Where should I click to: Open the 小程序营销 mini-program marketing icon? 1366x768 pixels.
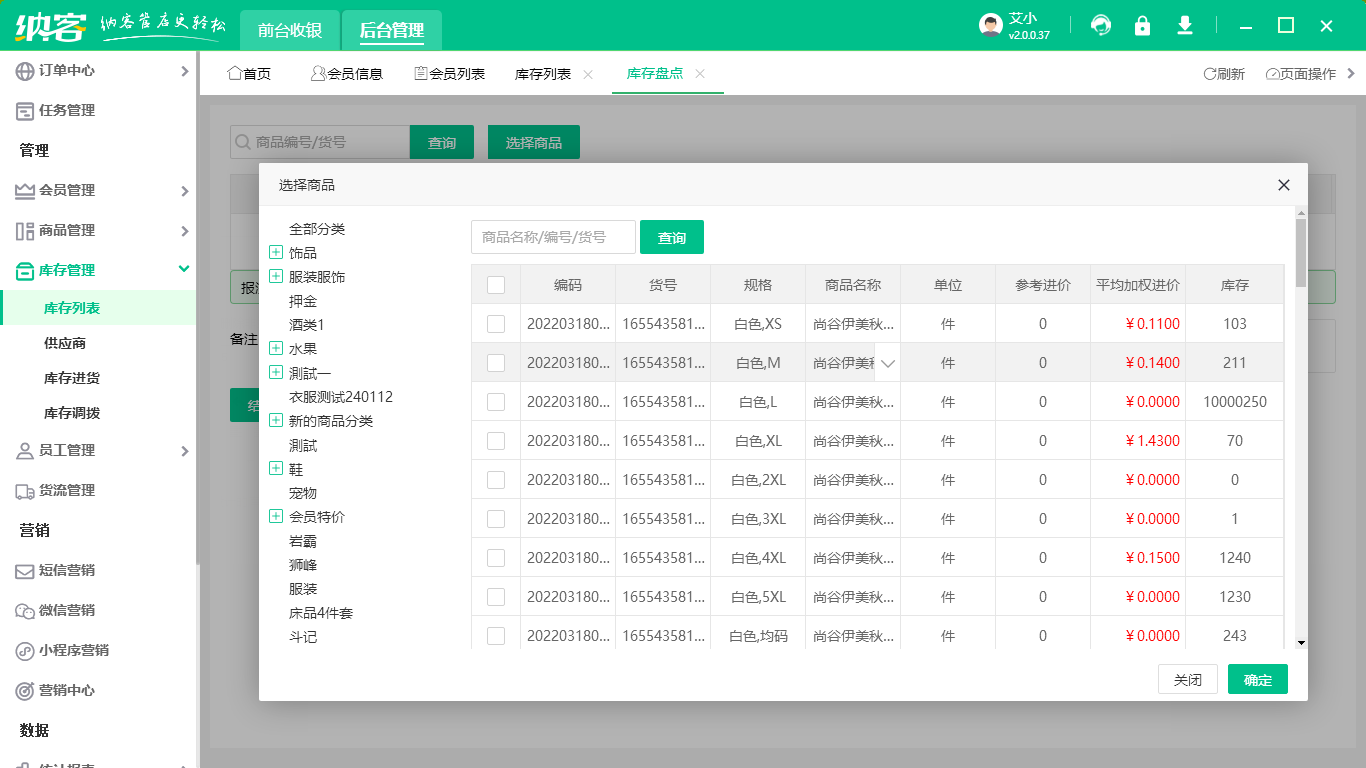(22, 650)
